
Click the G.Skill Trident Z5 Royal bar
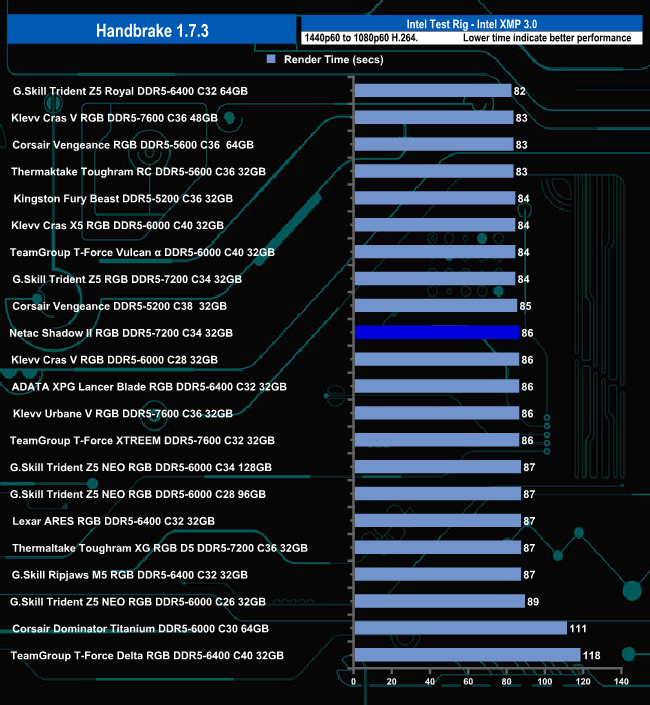[433, 90]
